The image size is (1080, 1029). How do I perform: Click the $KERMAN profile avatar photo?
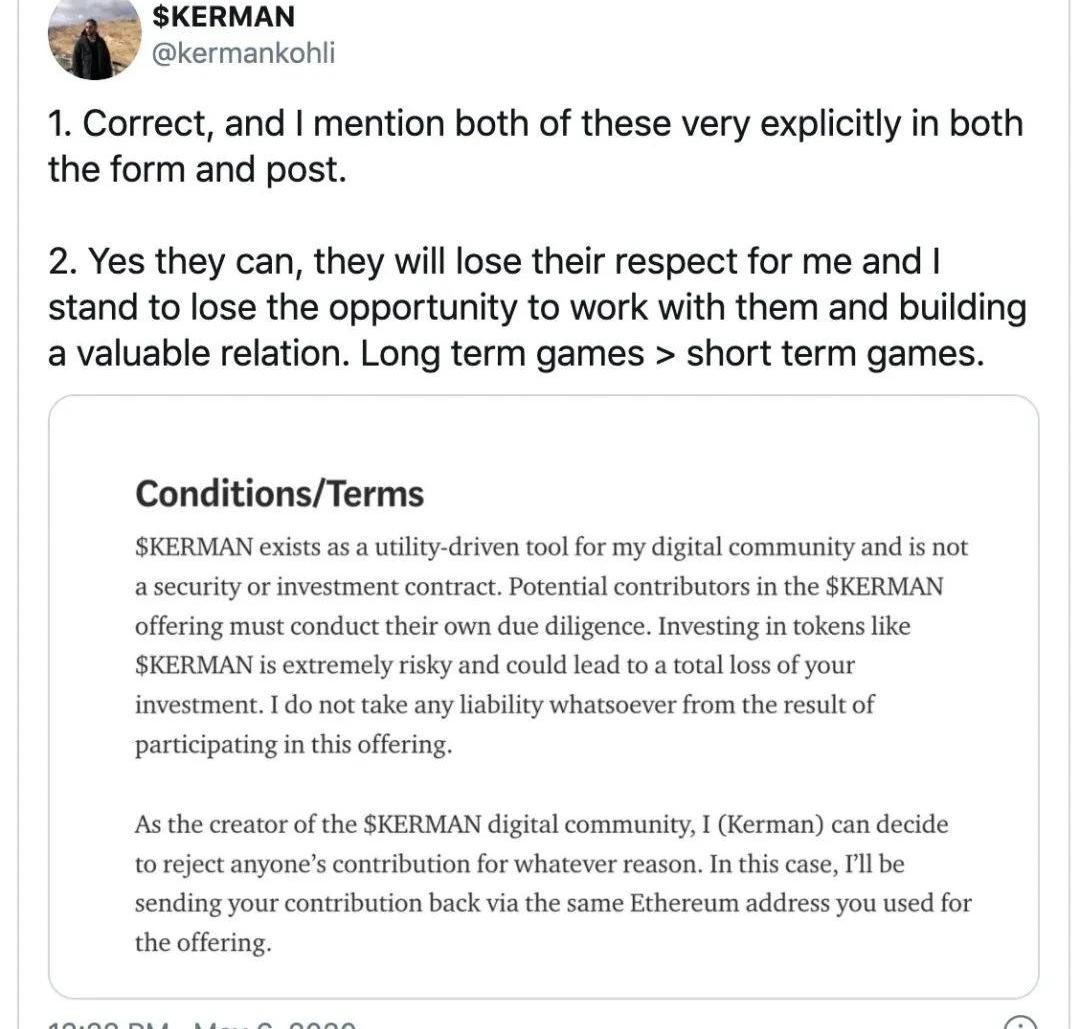coord(94,39)
